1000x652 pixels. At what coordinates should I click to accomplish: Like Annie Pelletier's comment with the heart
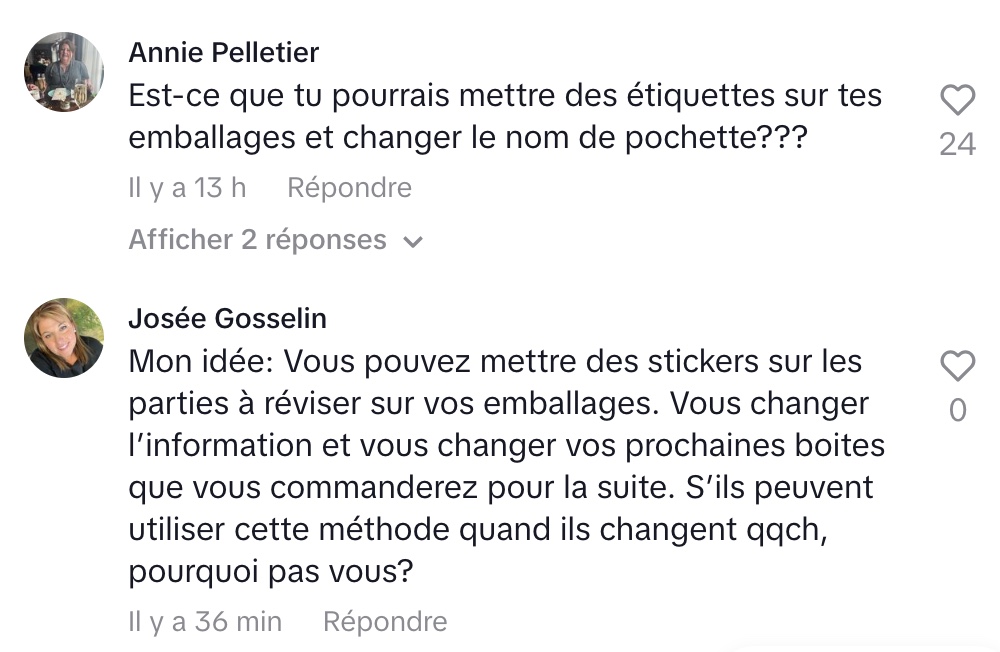pos(958,100)
